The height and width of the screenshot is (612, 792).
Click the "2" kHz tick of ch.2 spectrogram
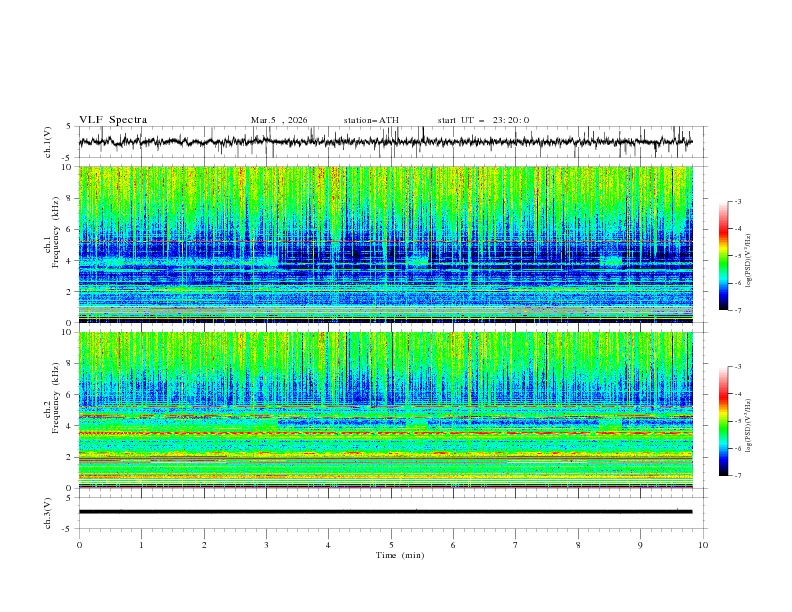(70, 457)
